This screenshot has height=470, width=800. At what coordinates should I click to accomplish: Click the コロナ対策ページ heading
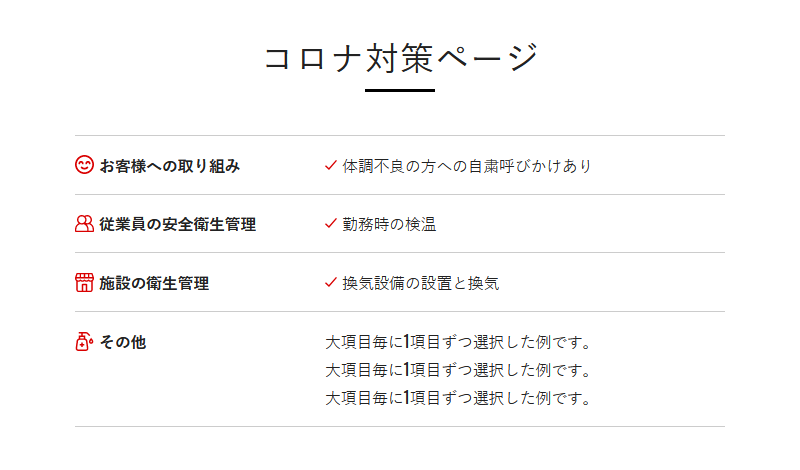click(400, 57)
